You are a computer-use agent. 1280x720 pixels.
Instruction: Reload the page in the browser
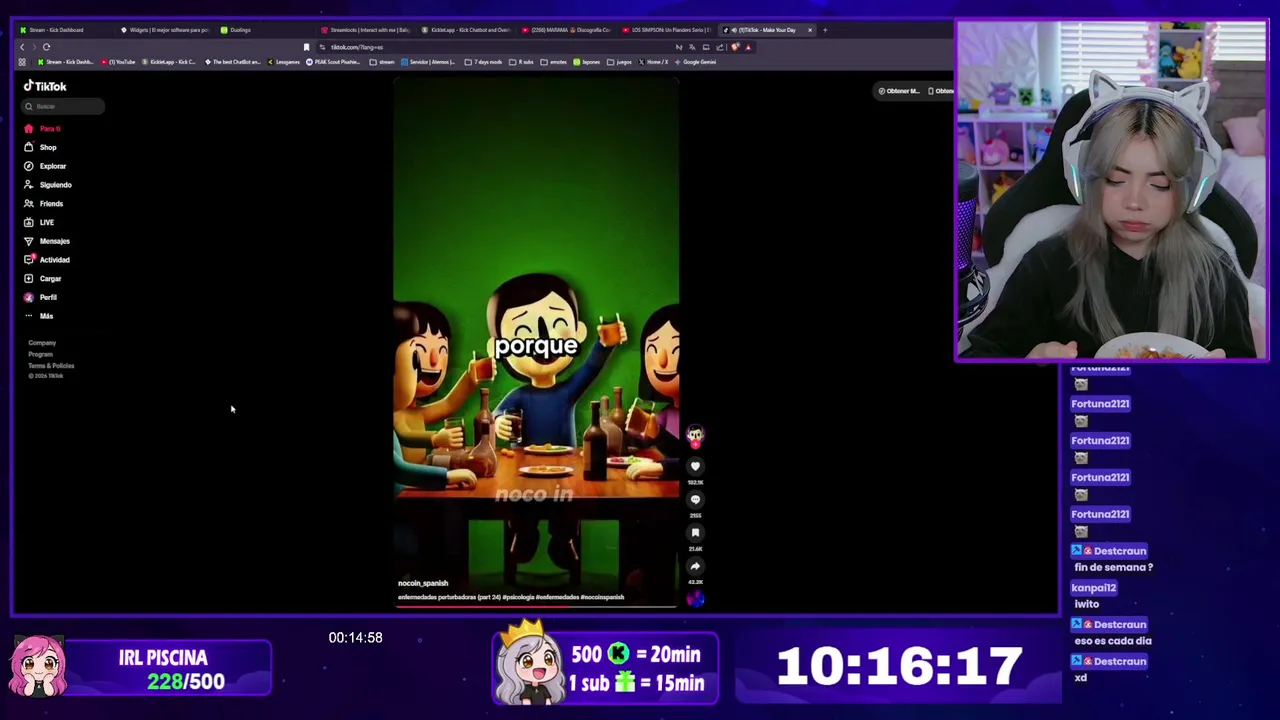(x=46, y=47)
